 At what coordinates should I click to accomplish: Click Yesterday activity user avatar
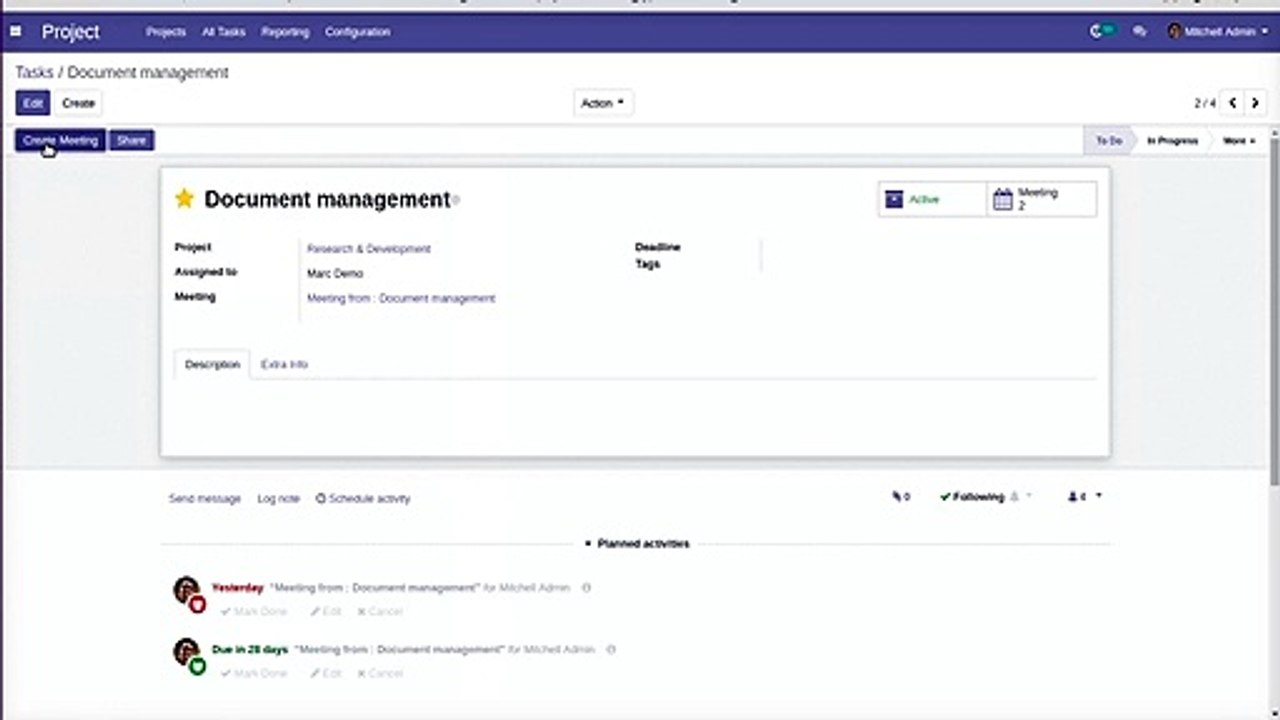pos(186,590)
